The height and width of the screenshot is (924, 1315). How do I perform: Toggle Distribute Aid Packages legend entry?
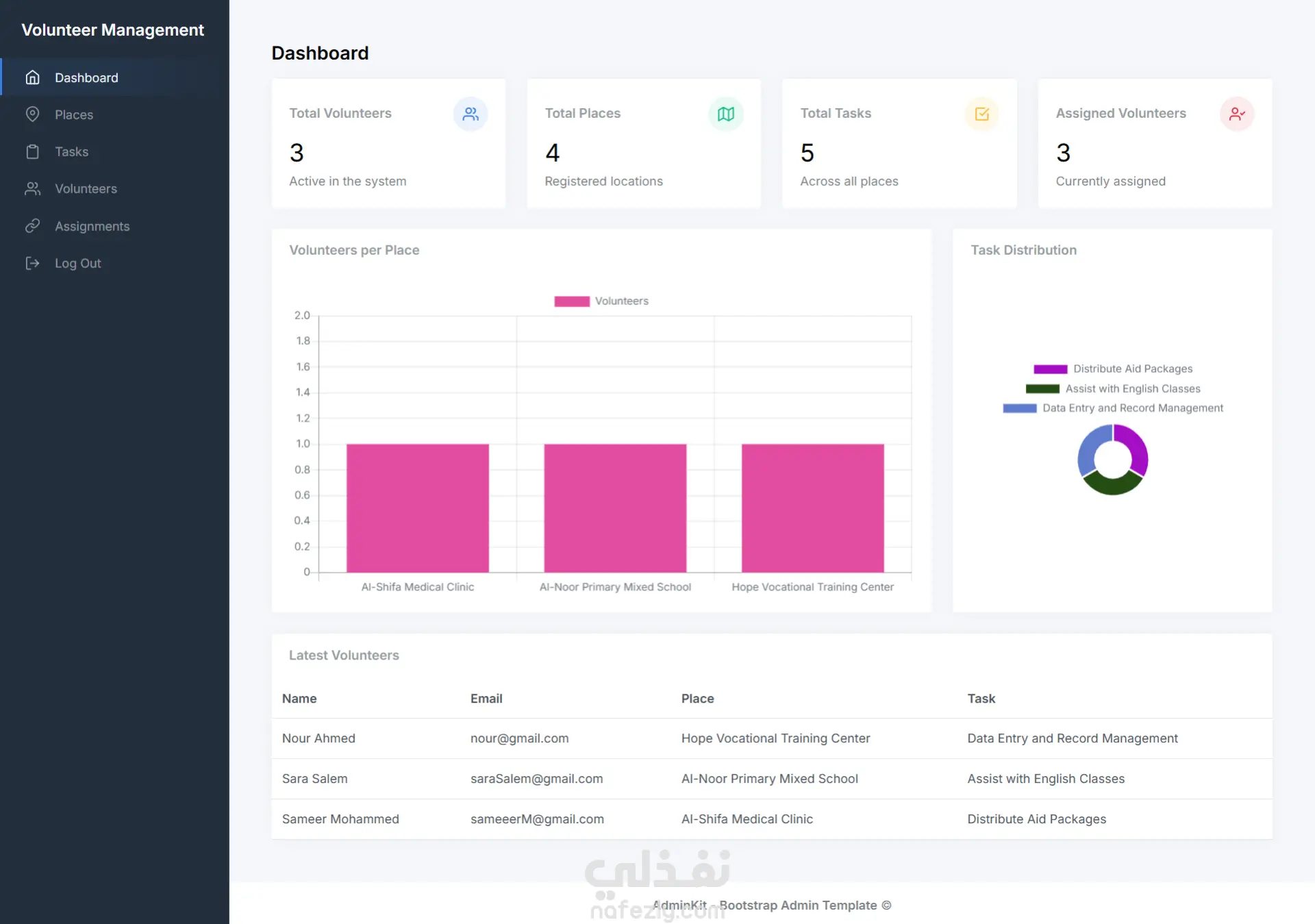coord(1112,369)
